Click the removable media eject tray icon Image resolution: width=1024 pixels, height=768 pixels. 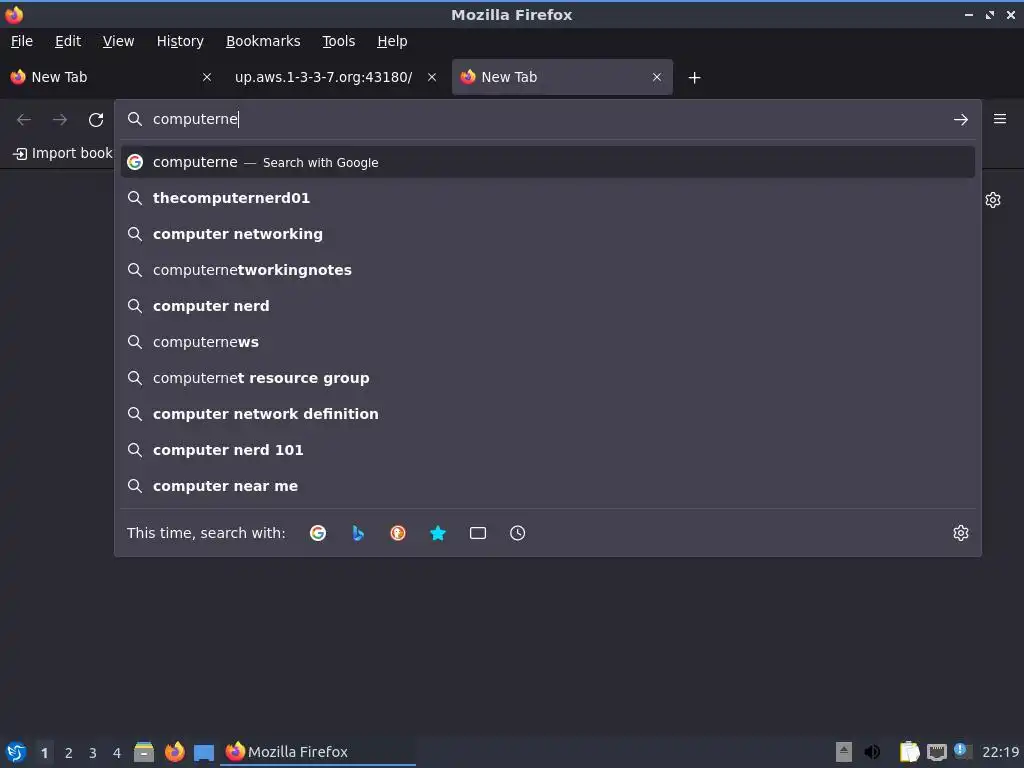844,752
